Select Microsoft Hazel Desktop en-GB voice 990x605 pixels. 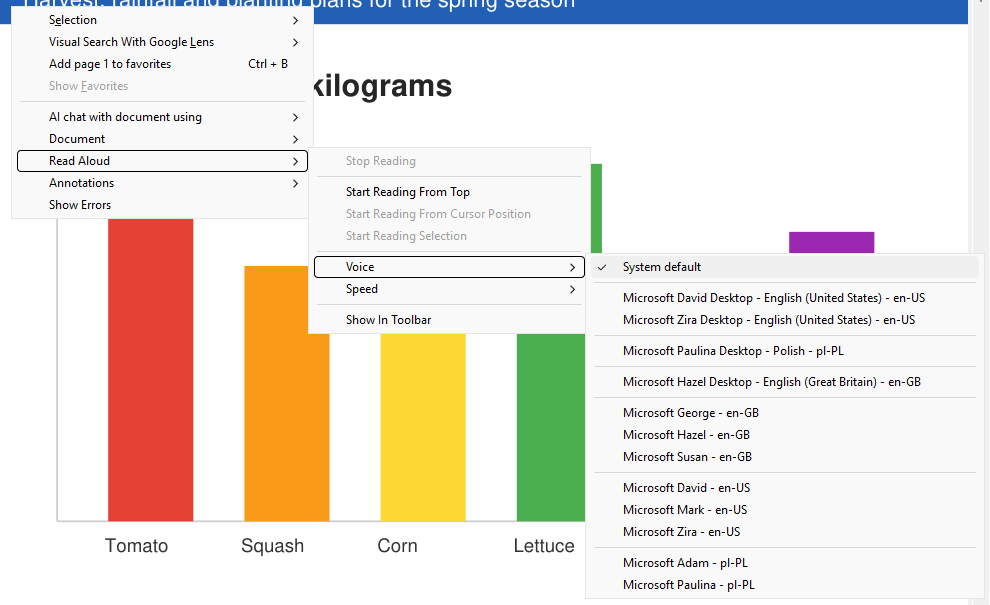pos(785,382)
